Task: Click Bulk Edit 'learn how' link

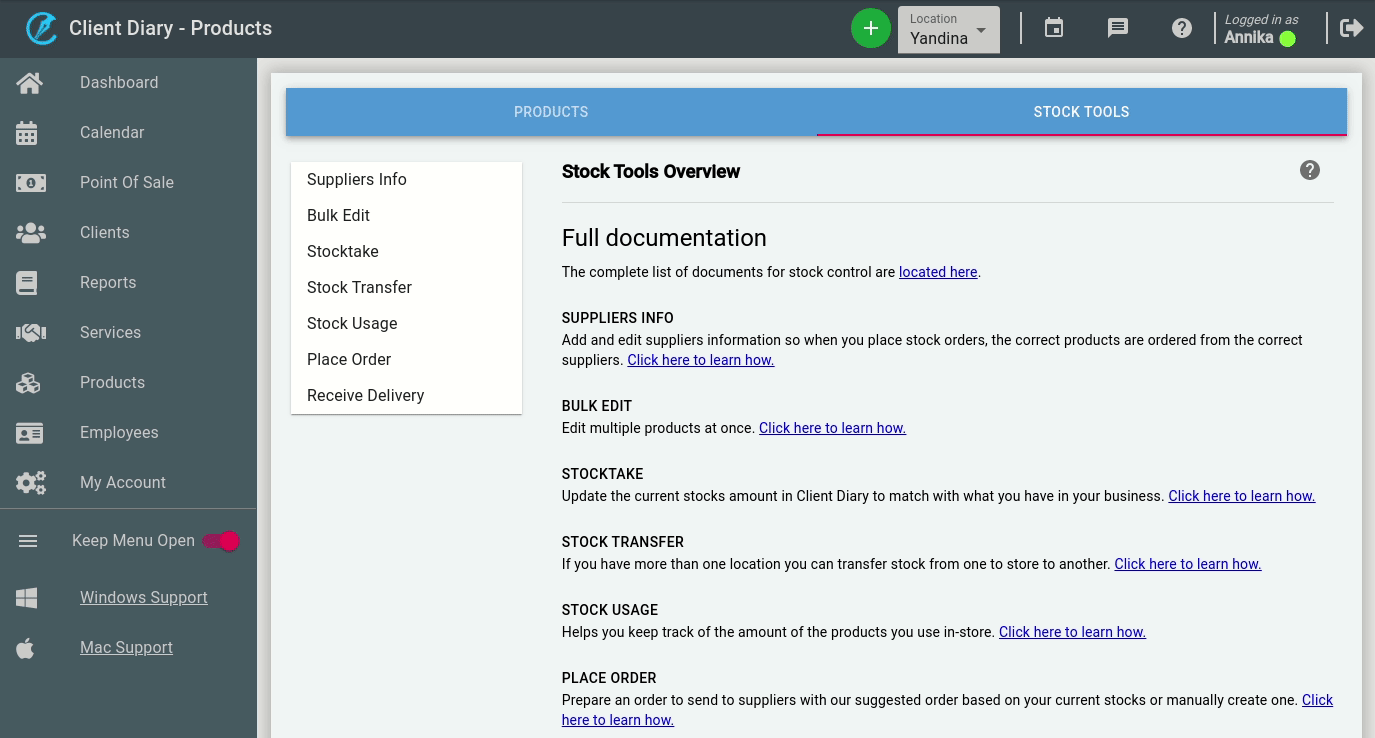Action: tap(832, 428)
